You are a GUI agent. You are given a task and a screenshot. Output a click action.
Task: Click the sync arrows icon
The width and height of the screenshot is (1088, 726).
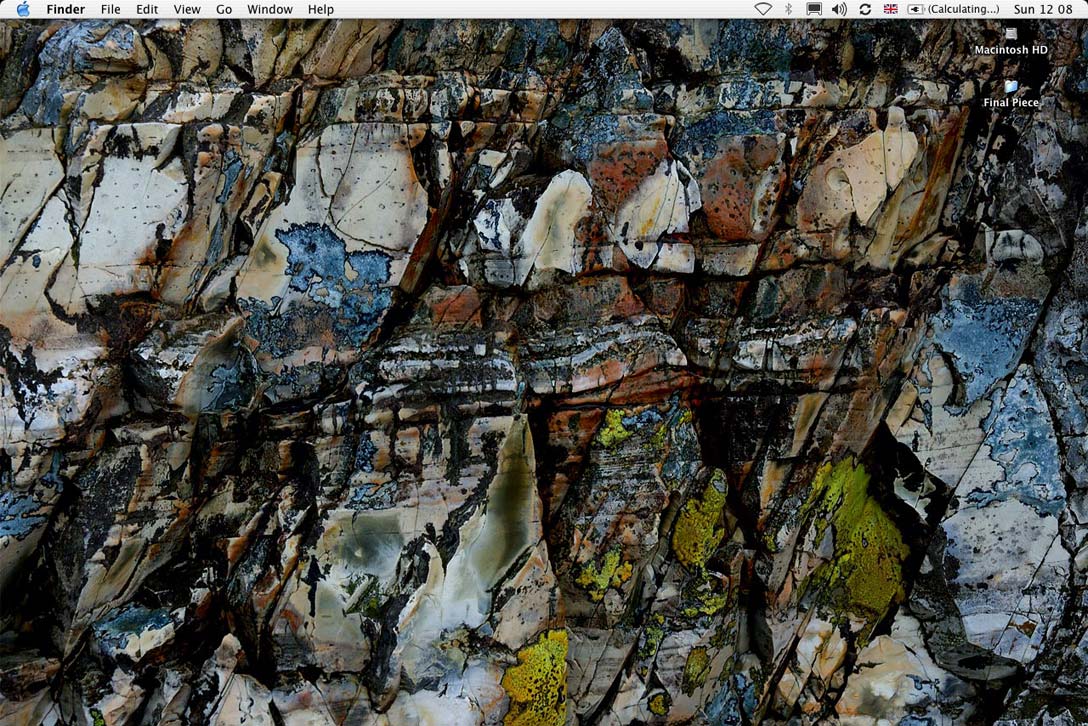(x=865, y=9)
